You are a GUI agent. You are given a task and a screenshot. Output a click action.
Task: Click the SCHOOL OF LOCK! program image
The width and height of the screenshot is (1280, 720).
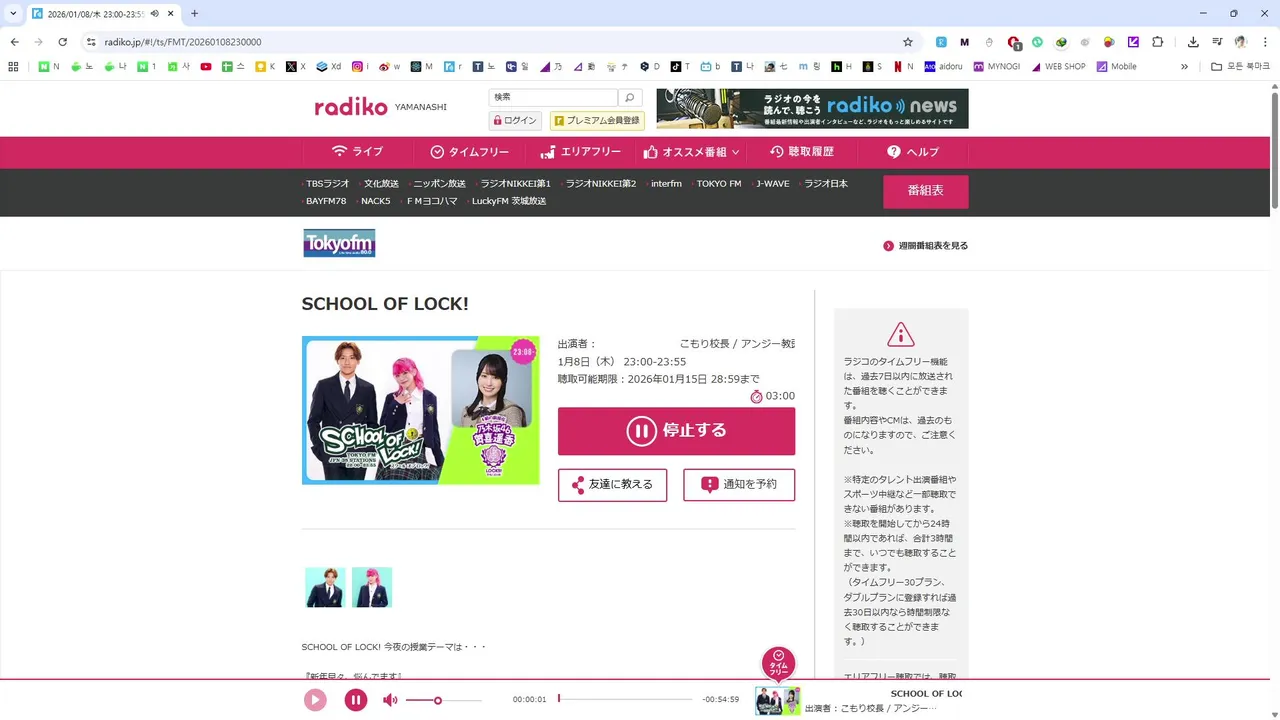click(x=420, y=410)
